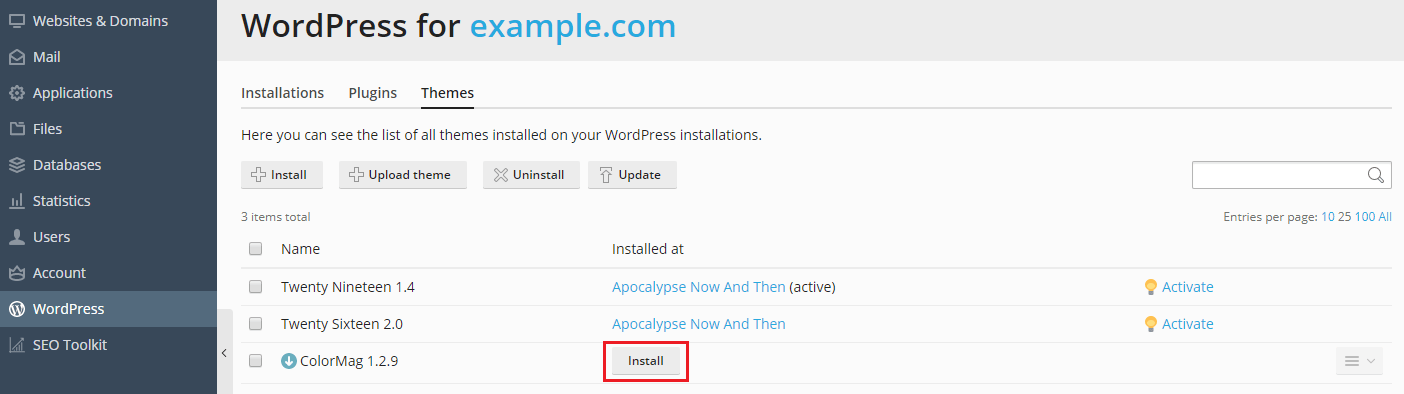Go to Applications gear icon

point(17,93)
